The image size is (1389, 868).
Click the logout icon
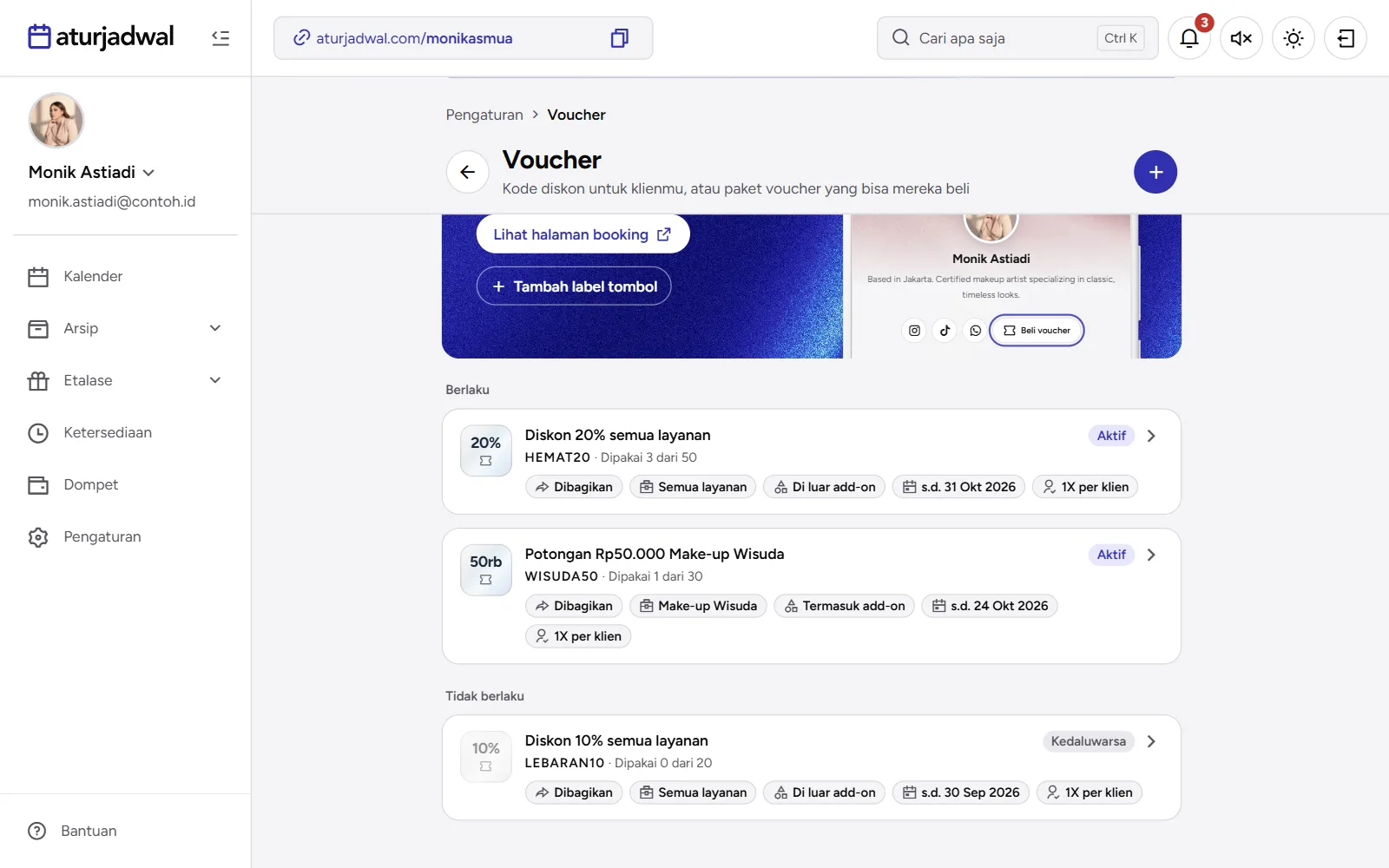(1346, 38)
